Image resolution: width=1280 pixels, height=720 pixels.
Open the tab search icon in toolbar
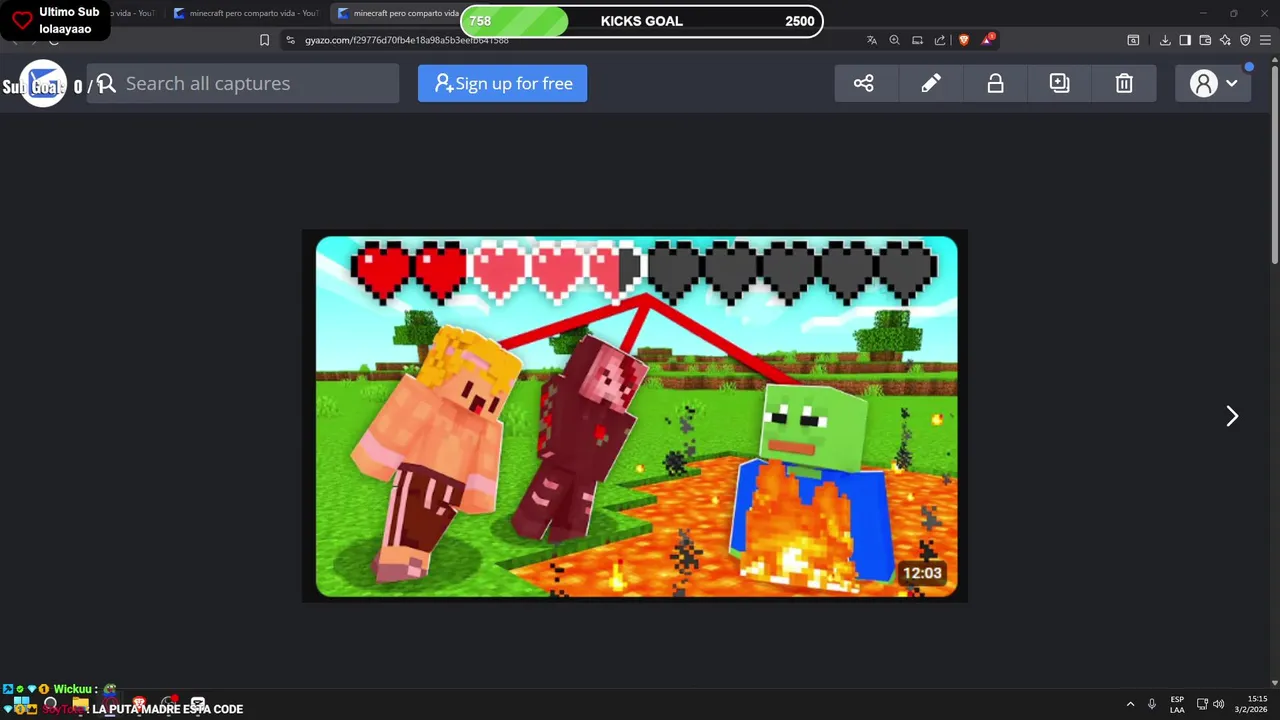click(x=1133, y=40)
